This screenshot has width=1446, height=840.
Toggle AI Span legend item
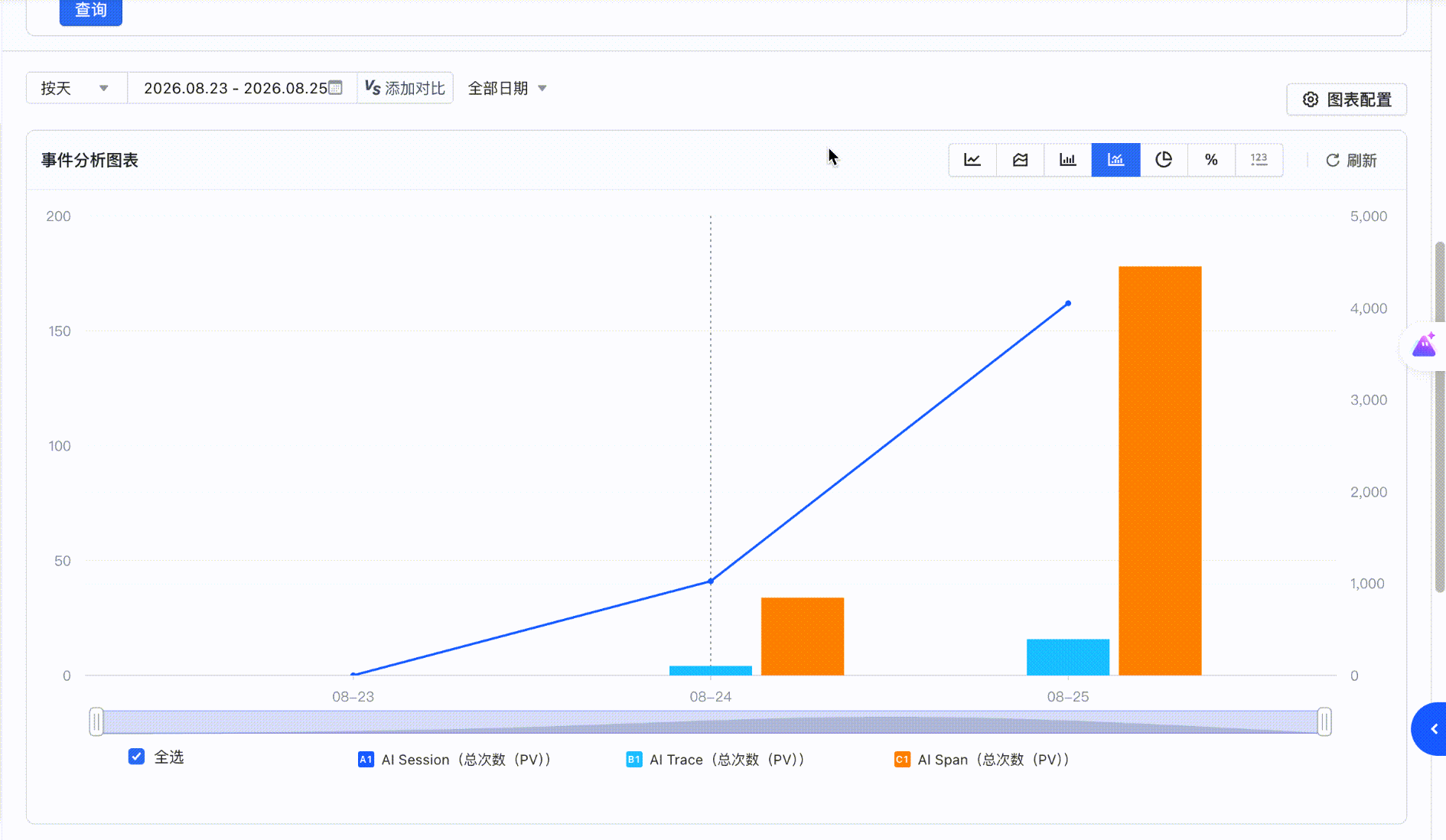(x=982, y=760)
